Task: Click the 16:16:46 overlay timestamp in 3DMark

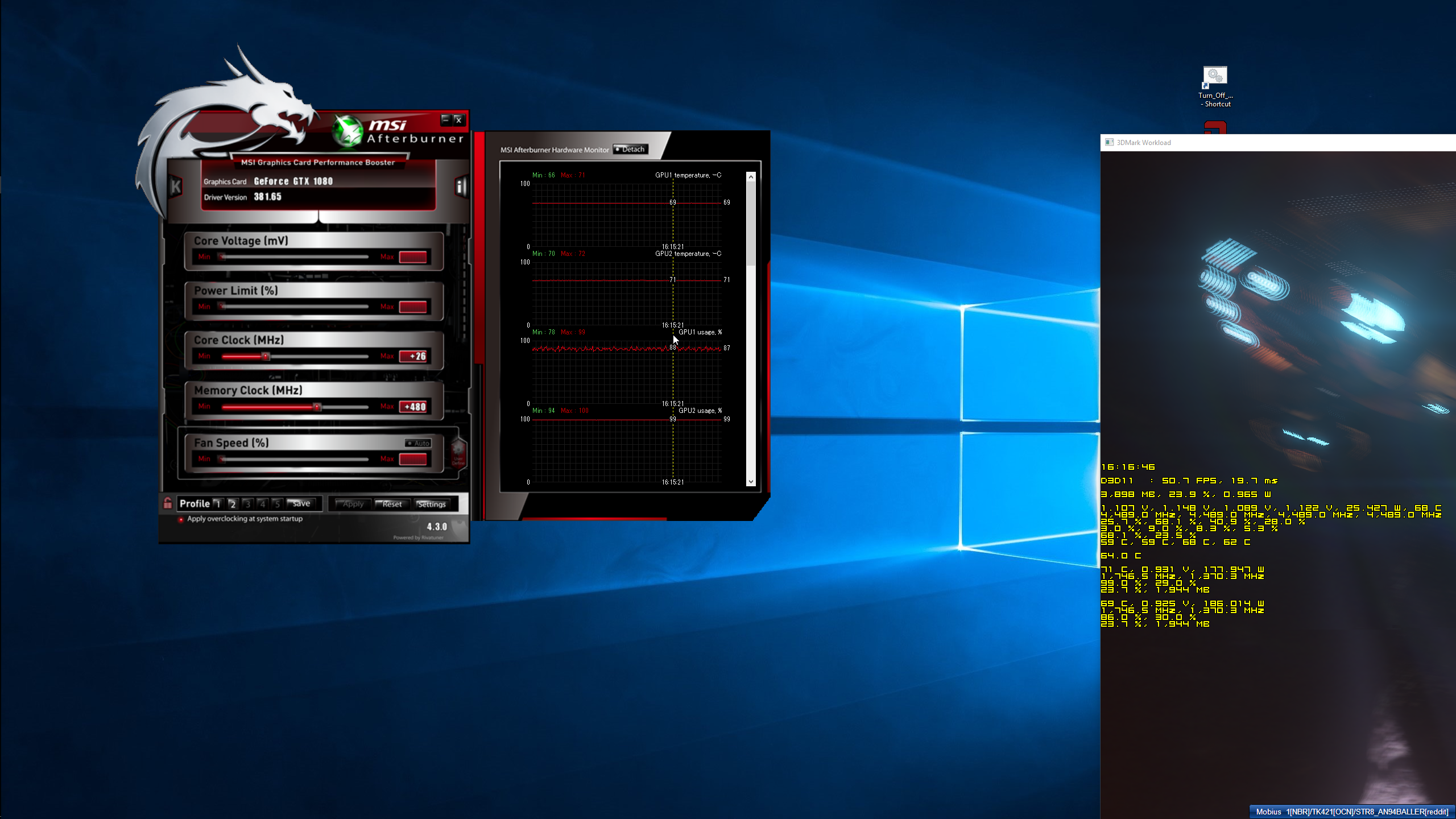Action: (x=1127, y=467)
